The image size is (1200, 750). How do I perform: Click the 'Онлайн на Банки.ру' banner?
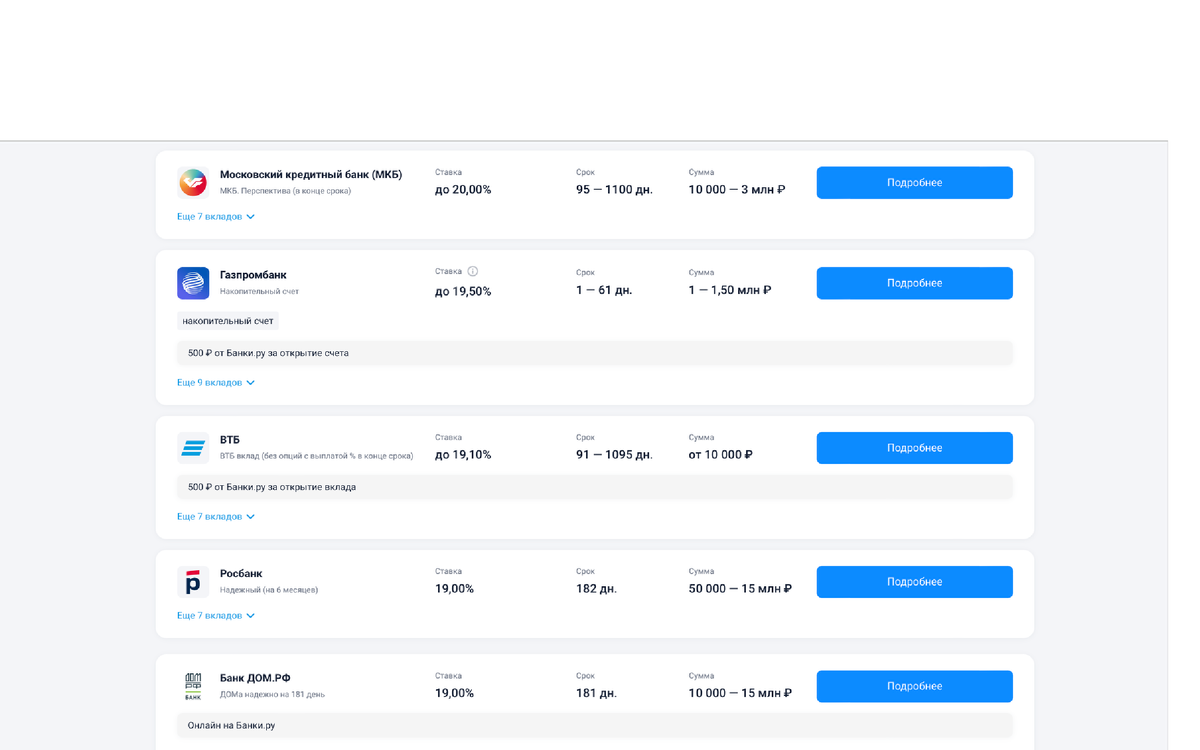point(595,725)
